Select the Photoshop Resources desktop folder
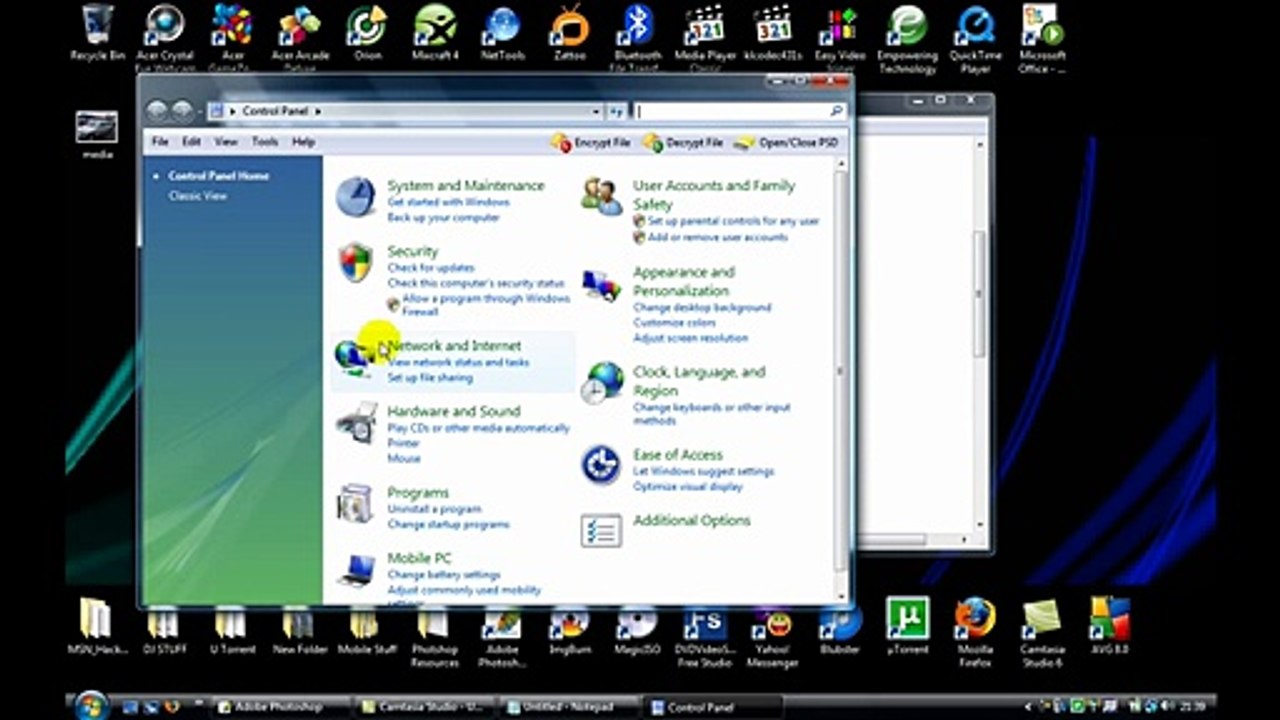The height and width of the screenshot is (720, 1280). point(435,638)
